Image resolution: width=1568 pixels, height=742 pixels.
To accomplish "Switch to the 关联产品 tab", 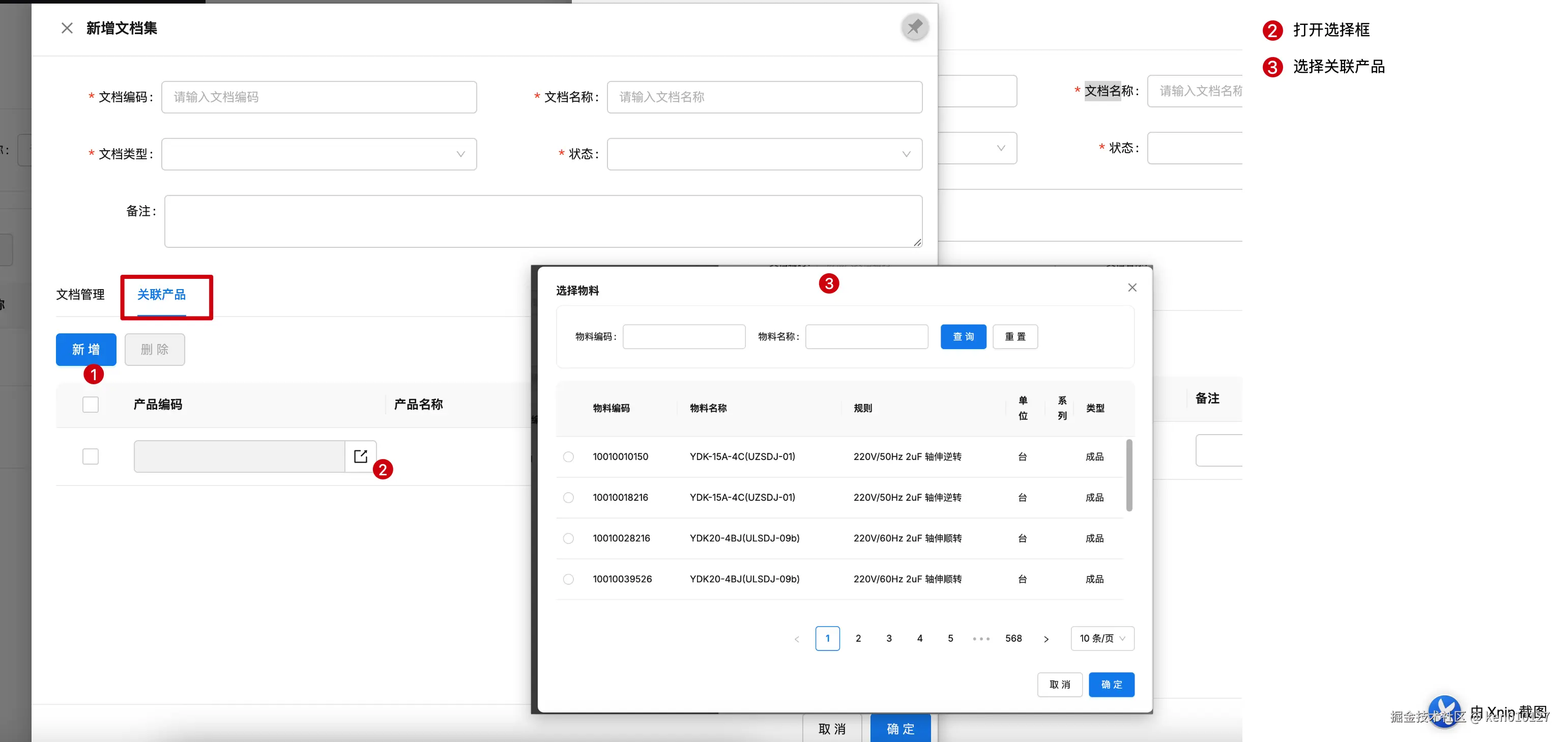I will [x=161, y=295].
